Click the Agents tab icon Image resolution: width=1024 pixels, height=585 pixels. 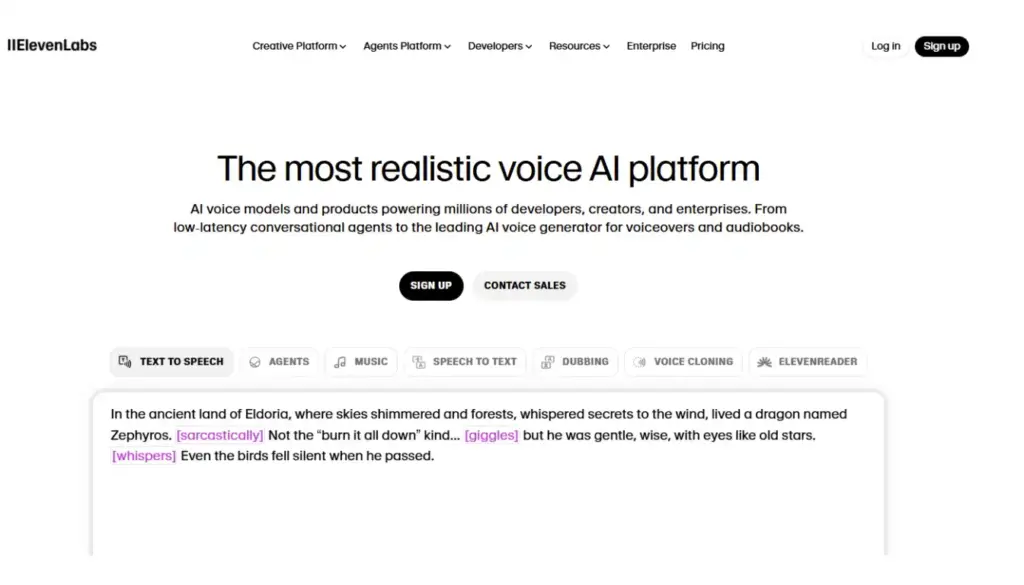(x=255, y=362)
